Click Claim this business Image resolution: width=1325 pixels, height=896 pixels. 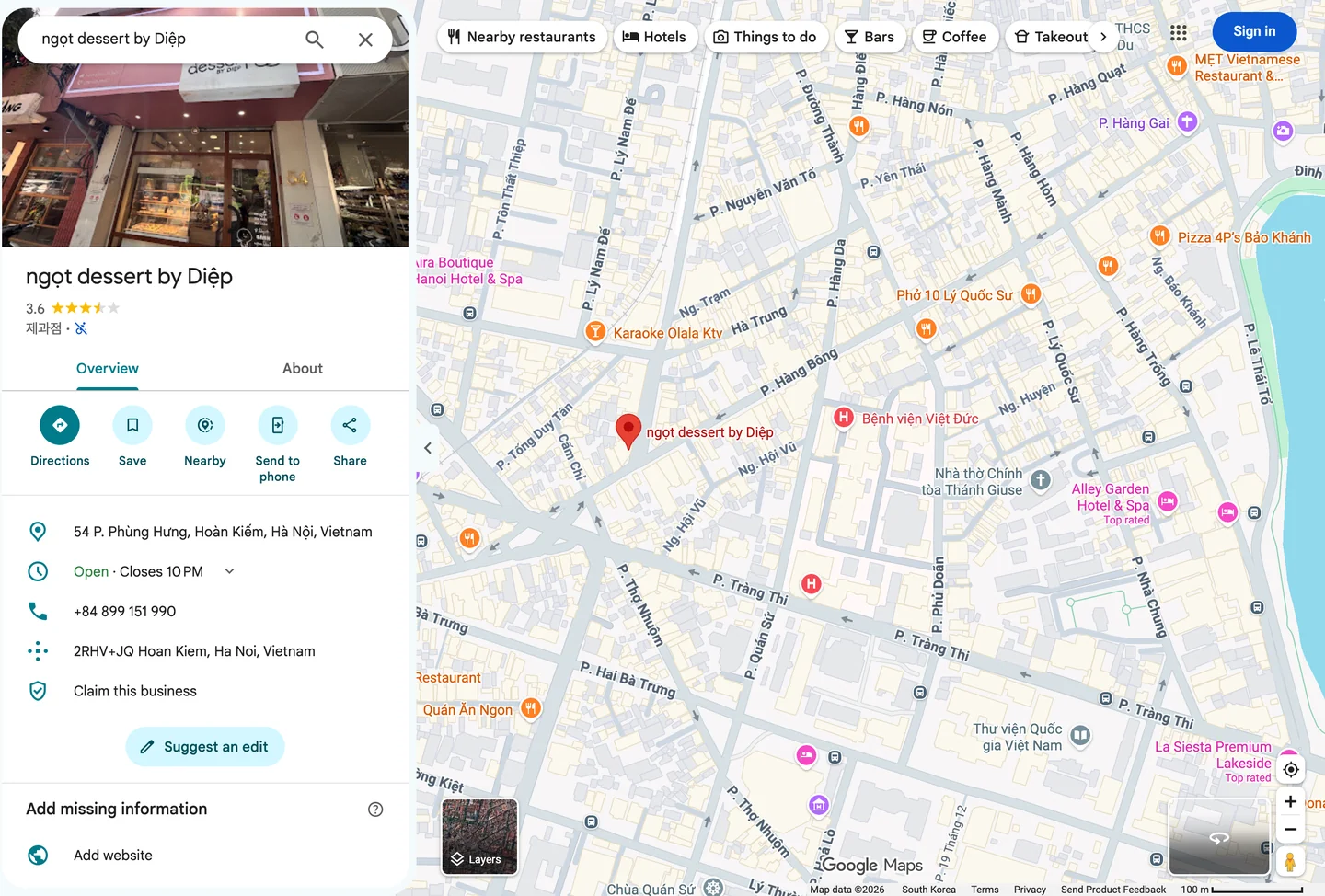pyautogui.click(x=204, y=691)
